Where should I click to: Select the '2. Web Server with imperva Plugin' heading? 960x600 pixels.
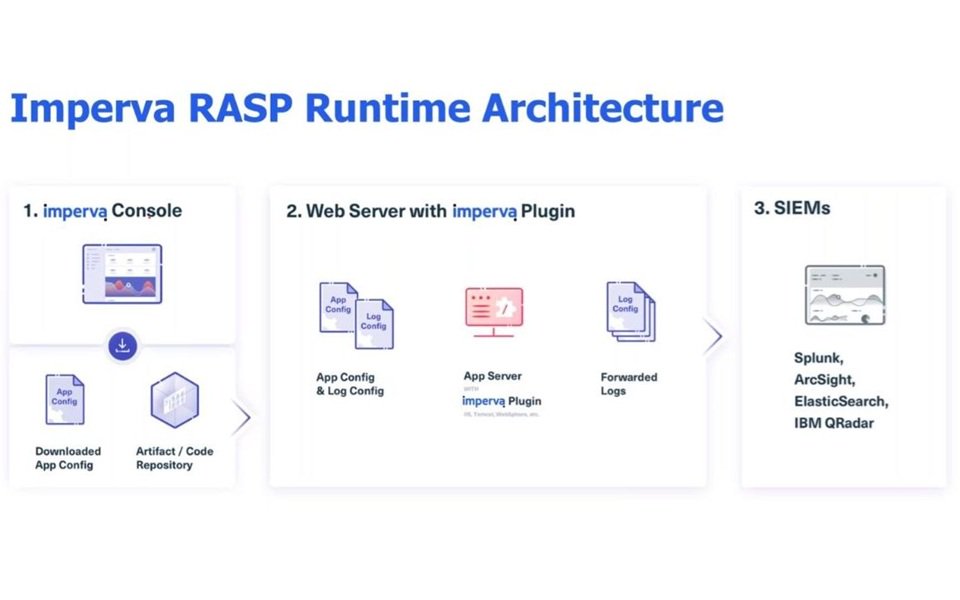click(x=430, y=211)
